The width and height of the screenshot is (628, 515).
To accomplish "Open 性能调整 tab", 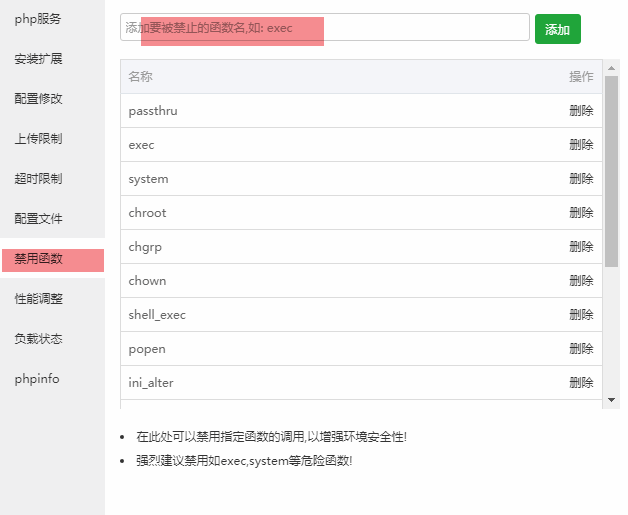I will tap(38, 299).
